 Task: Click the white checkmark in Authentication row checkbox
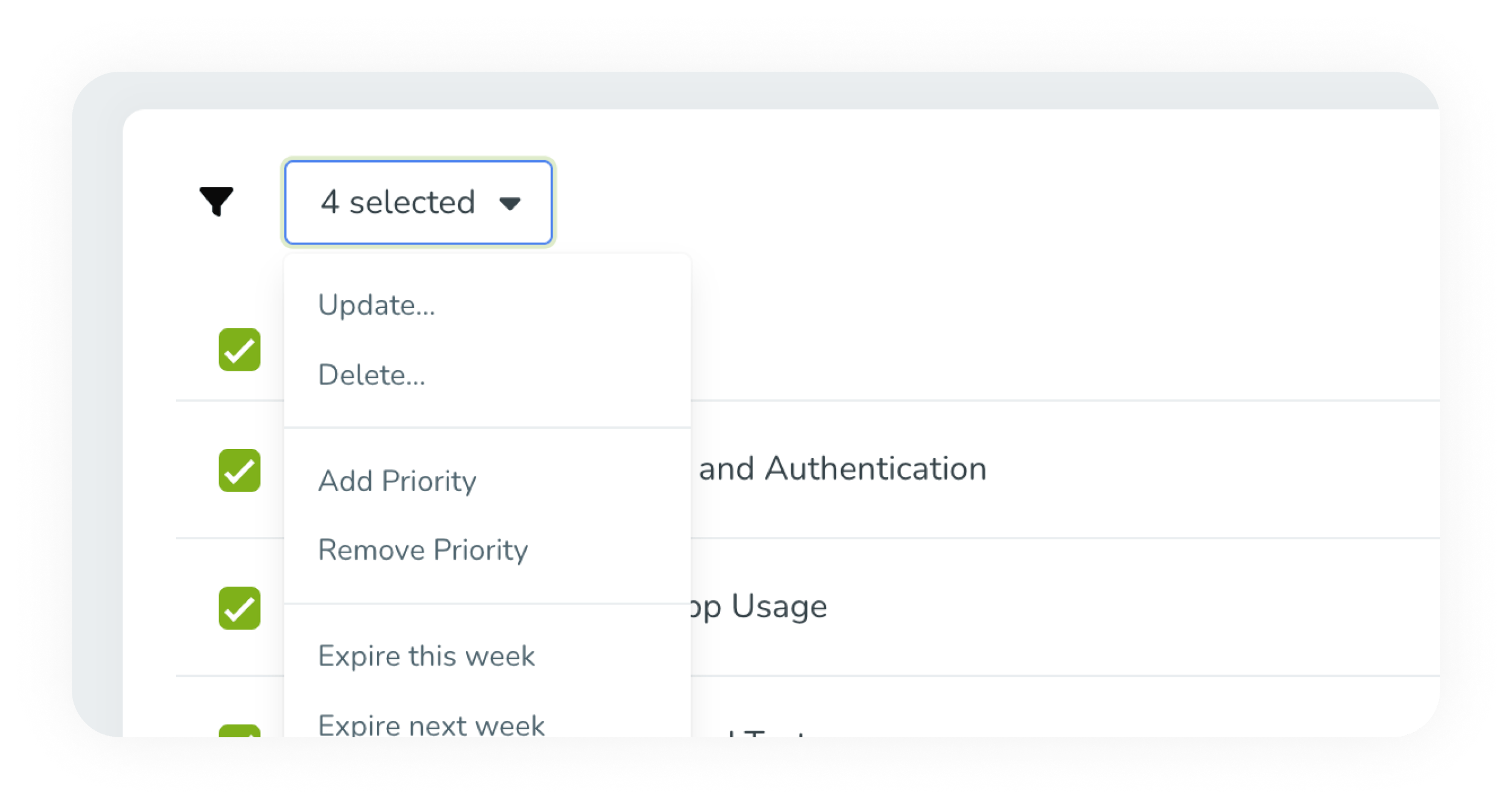[x=239, y=471]
